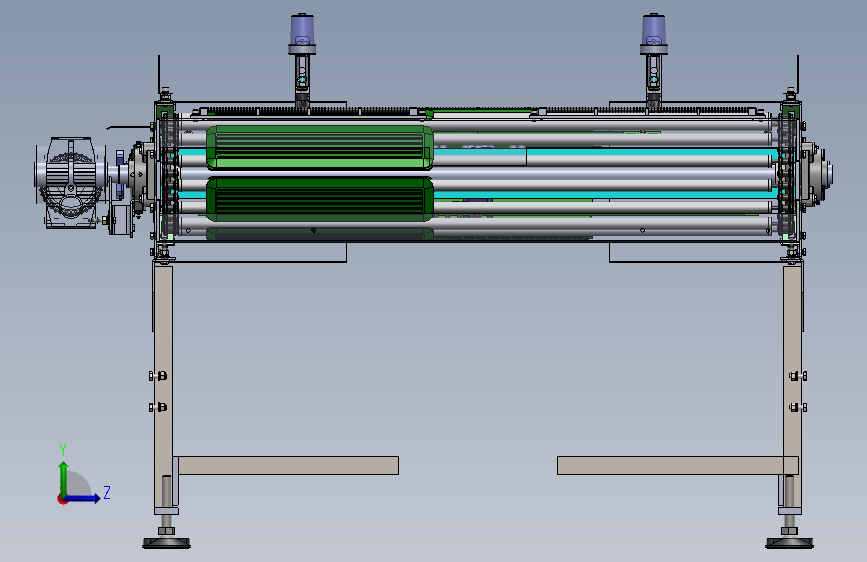Click the Y axis label of the triad
Screen dimensions: 867x562
click(63, 449)
